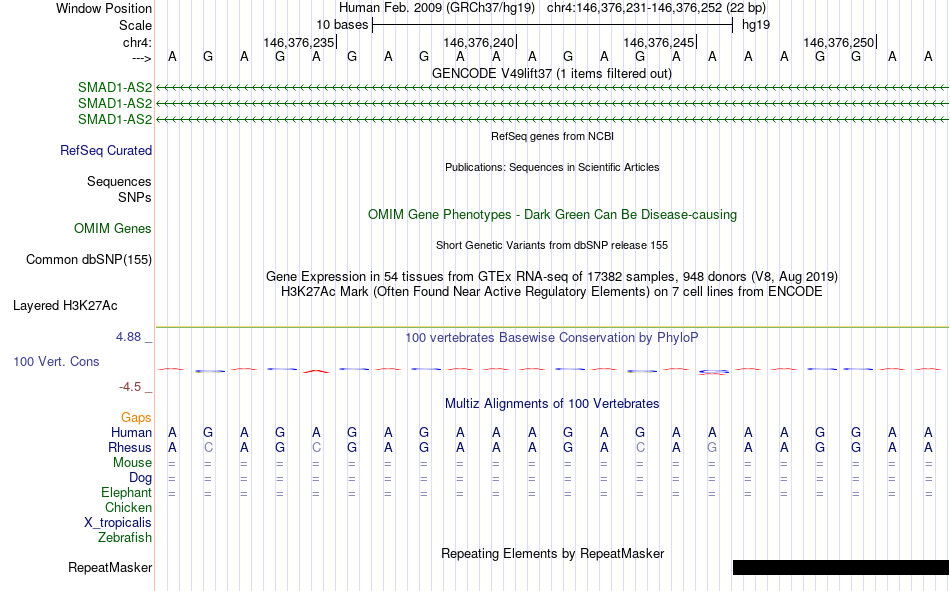Click the RepeatMasker track label
The height and width of the screenshot is (591, 950).
pos(110,567)
